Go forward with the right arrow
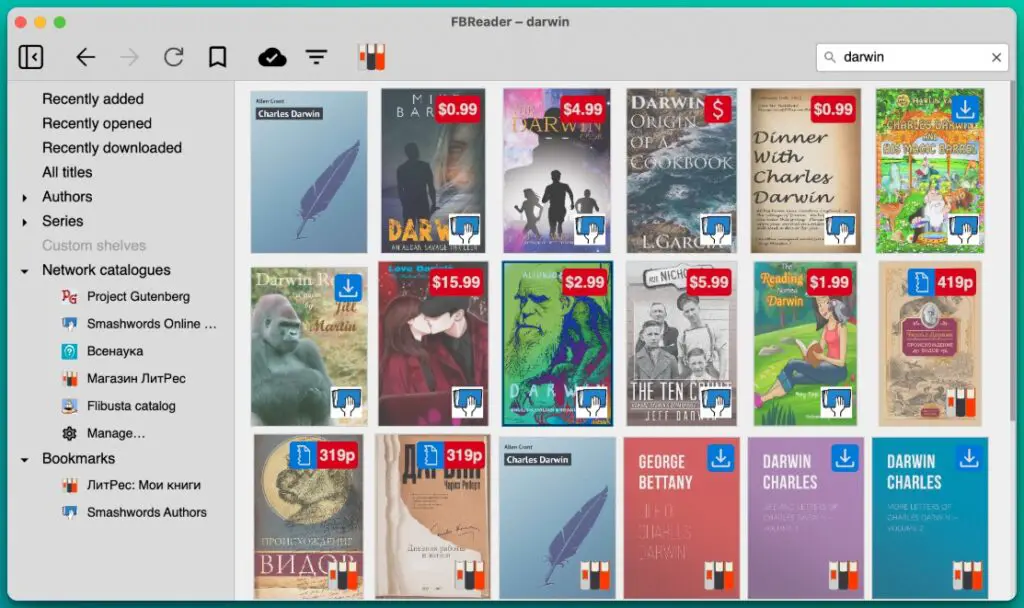1024x608 pixels. tap(129, 57)
